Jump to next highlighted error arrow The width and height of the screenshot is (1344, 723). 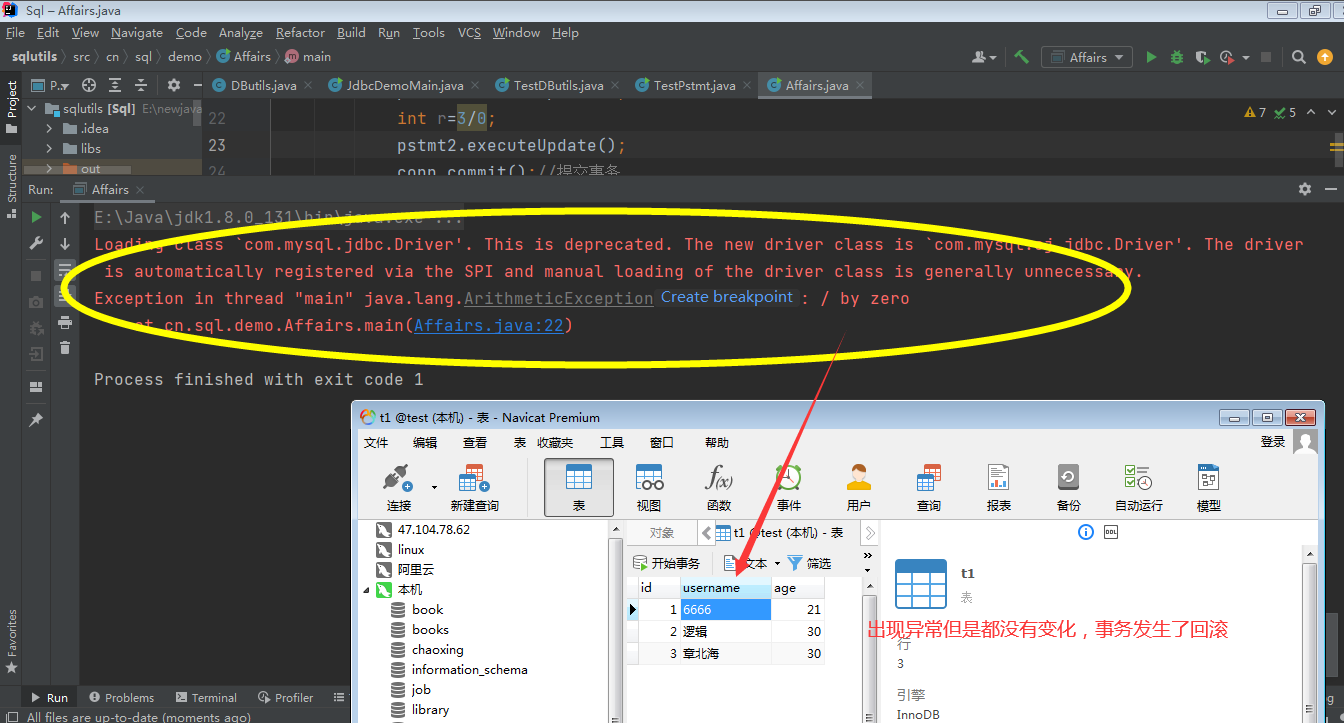point(1333,112)
